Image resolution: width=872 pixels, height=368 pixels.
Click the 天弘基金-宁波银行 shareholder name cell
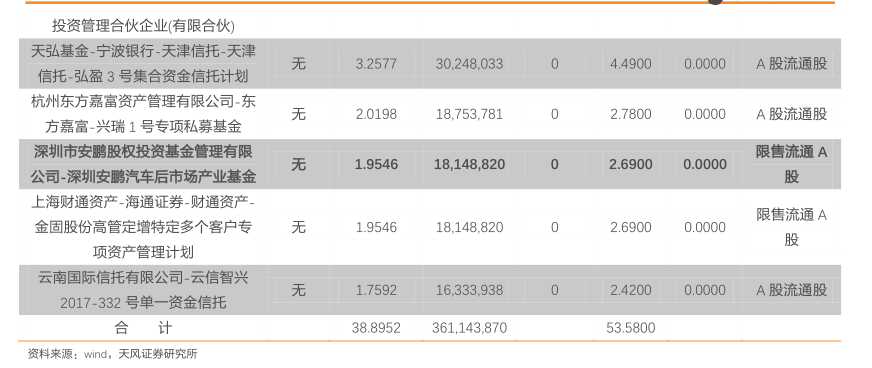point(143,64)
